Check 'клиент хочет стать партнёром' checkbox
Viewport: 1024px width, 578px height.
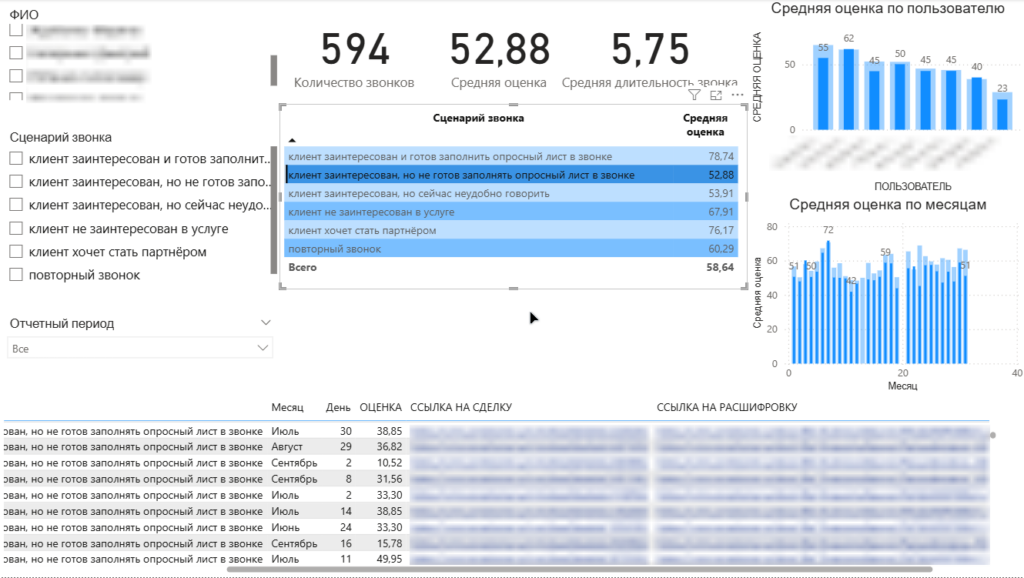(x=16, y=251)
